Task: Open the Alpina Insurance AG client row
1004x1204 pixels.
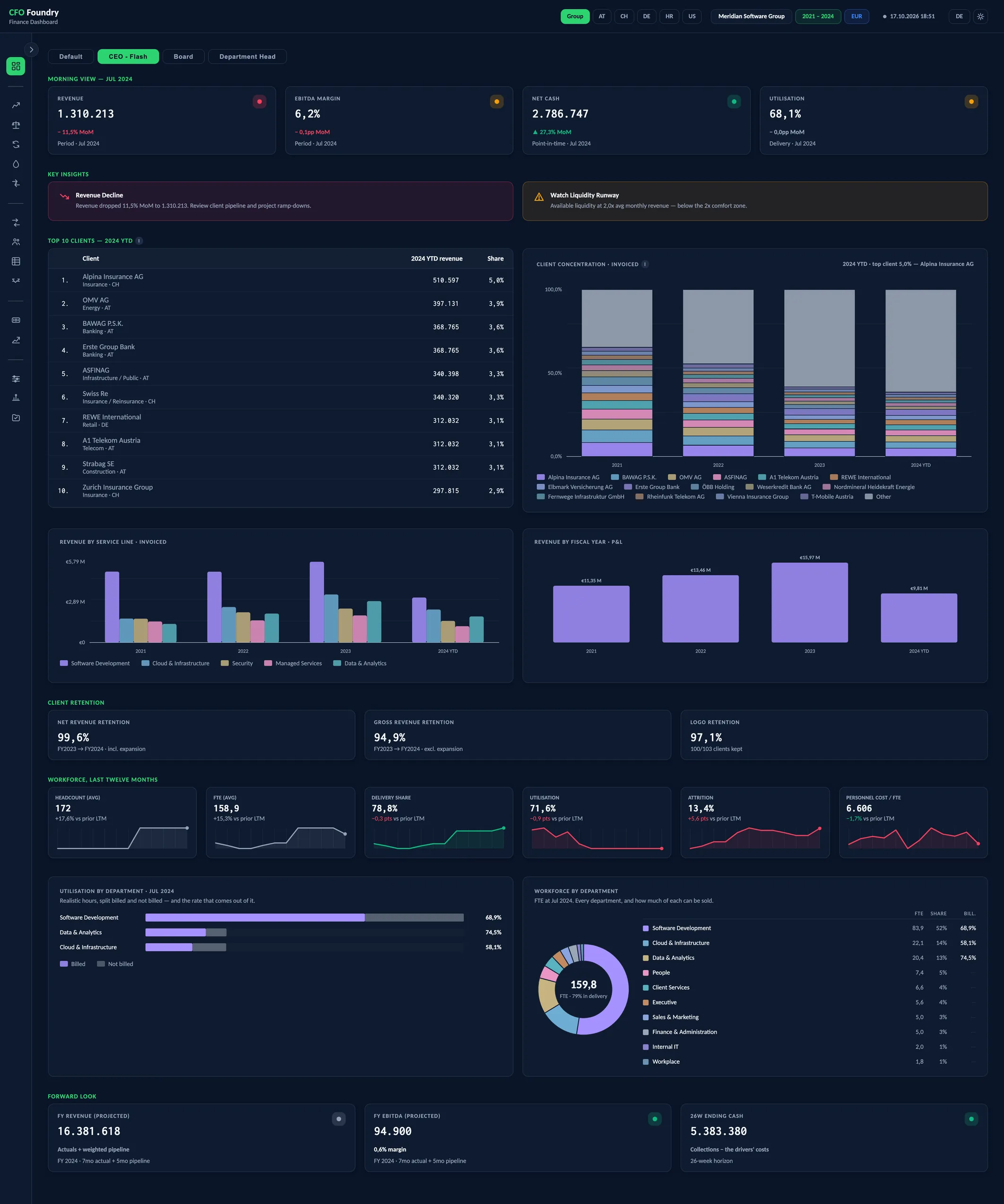Action: pyautogui.click(x=280, y=280)
